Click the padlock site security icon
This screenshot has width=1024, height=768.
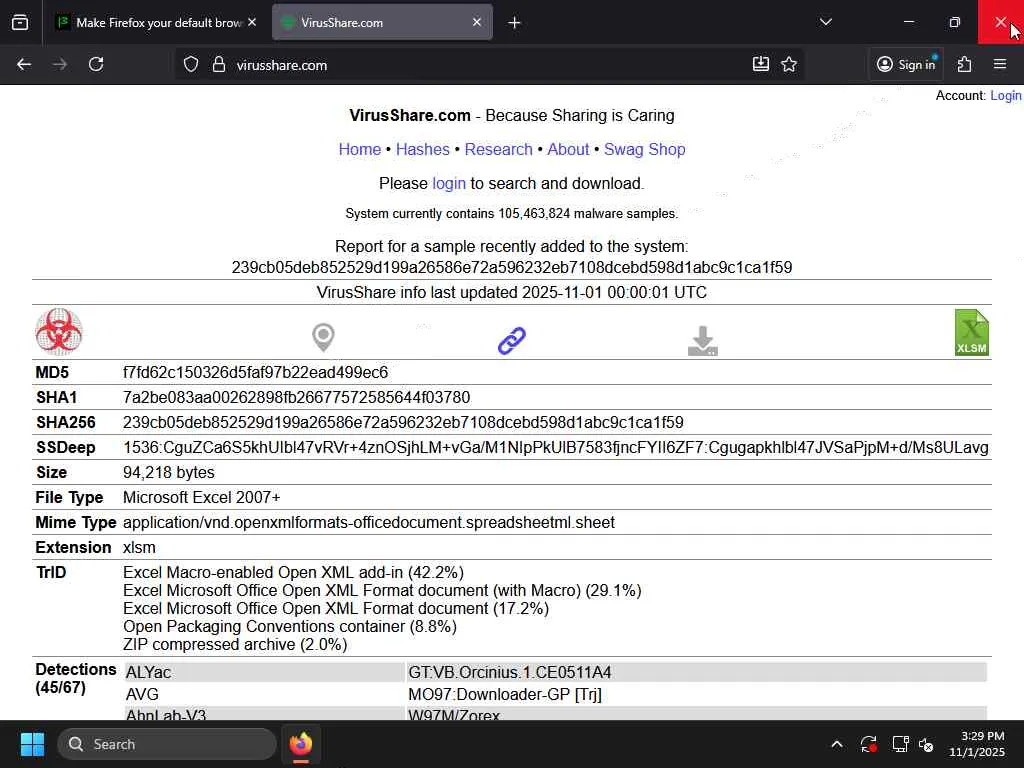tap(219, 65)
